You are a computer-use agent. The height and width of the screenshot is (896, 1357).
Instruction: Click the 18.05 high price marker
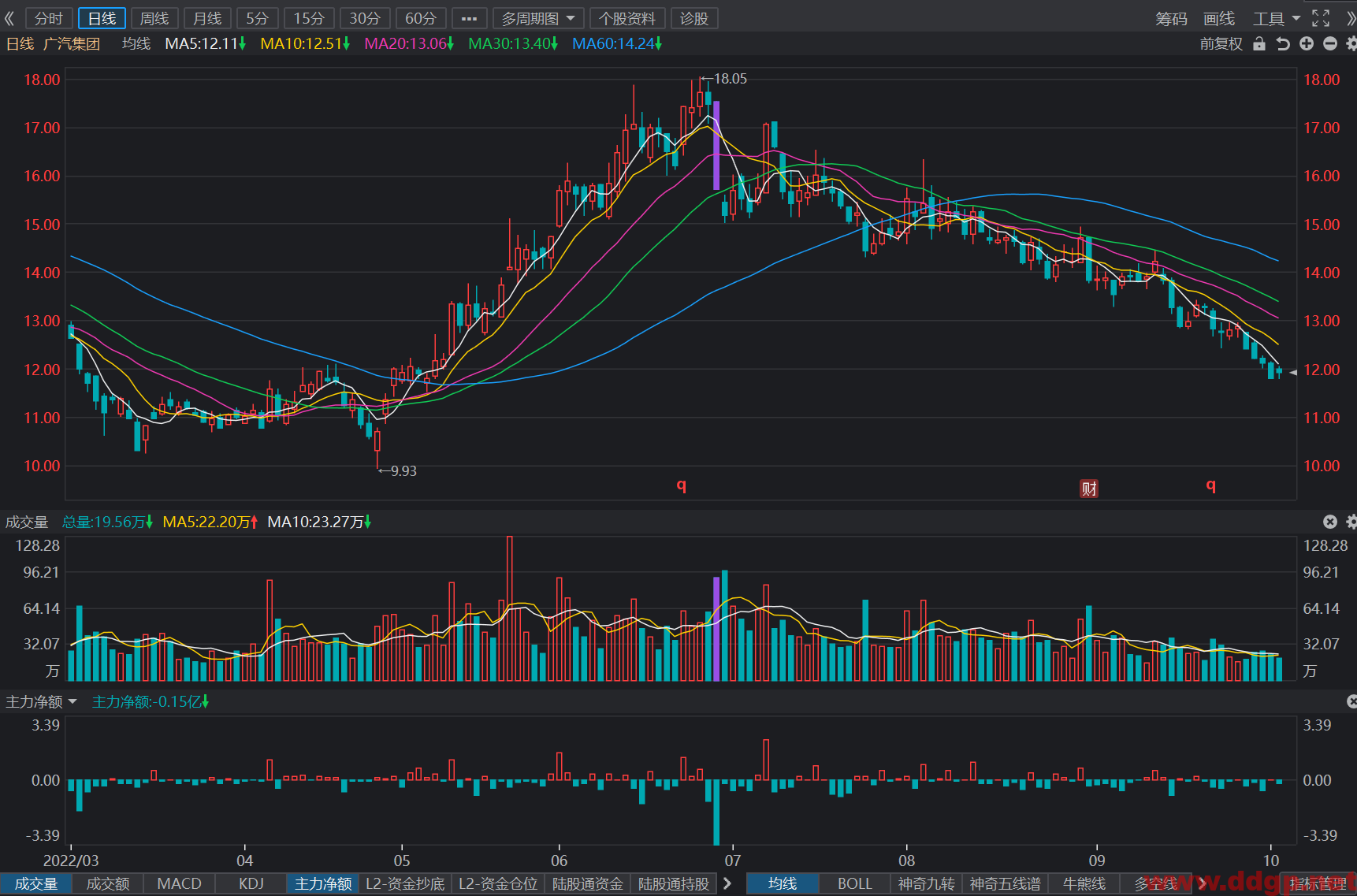[x=723, y=79]
